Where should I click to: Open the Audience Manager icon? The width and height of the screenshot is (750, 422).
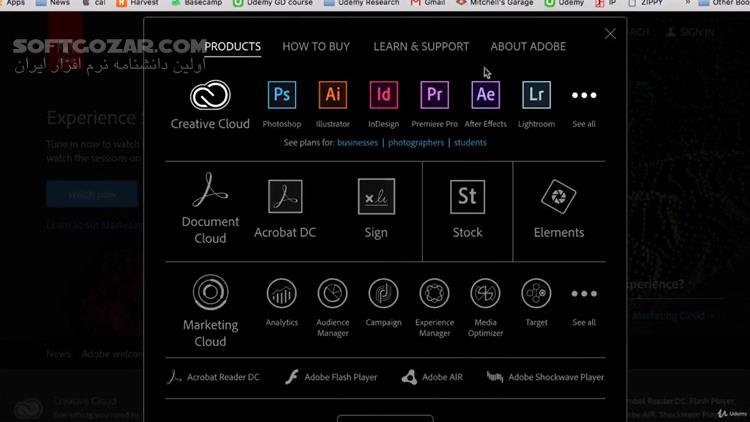tap(333, 293)
